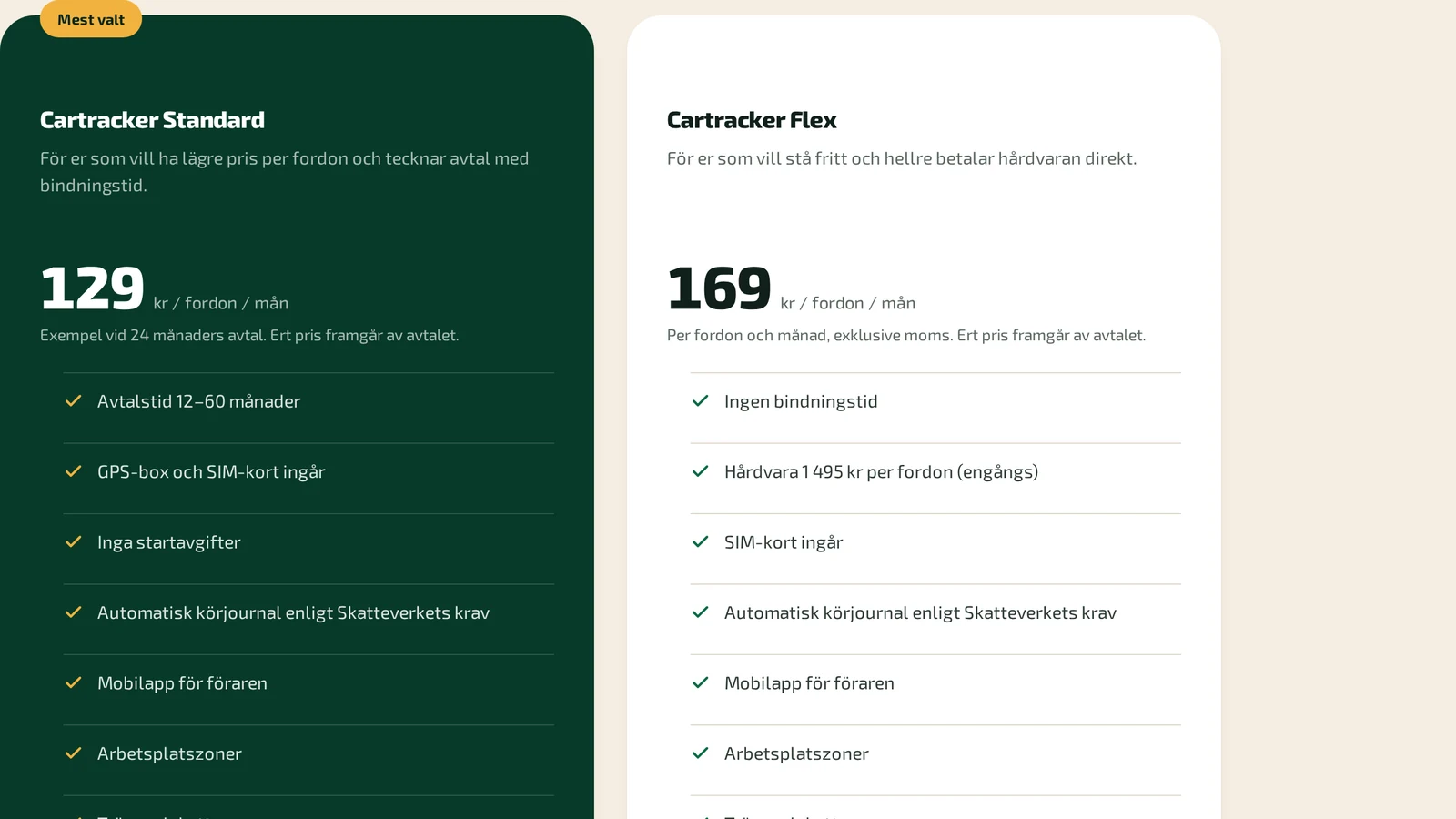Screen dimensions: 1456x819
Task: Select the Cartracker Flex heading
Action: (x=752, y=120)
